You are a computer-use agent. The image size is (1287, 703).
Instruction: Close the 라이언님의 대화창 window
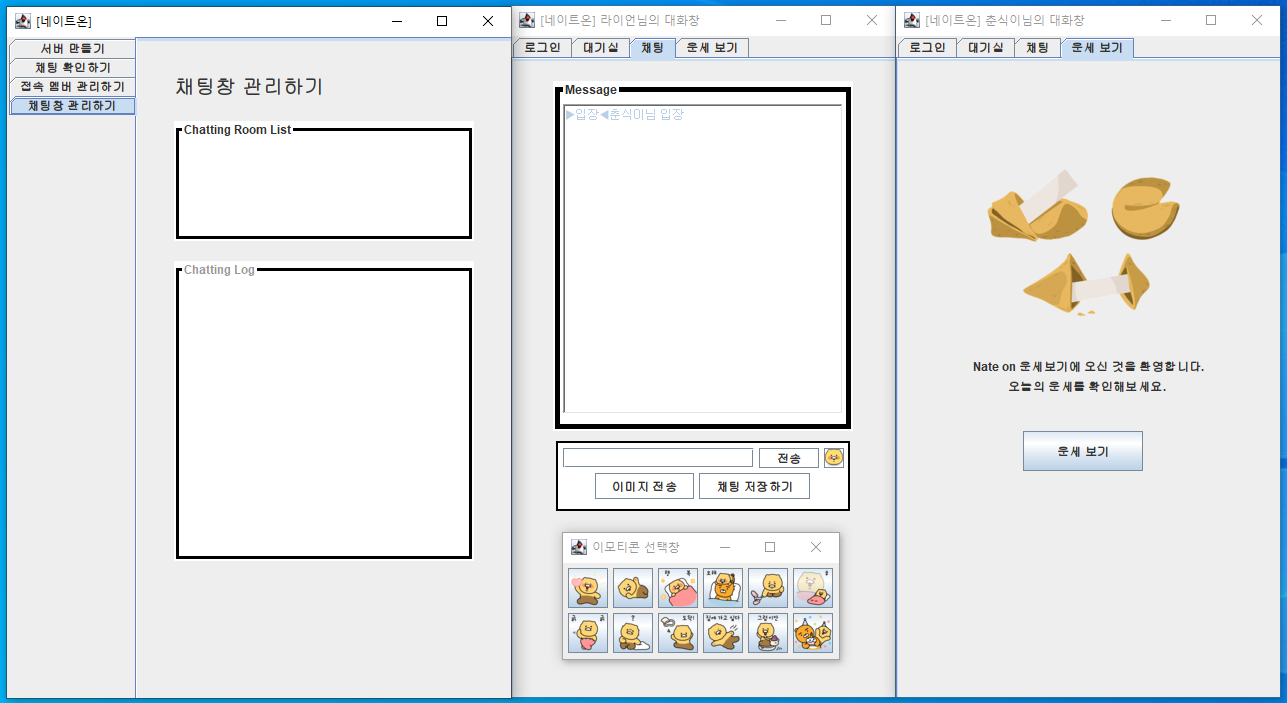point(872,20)
